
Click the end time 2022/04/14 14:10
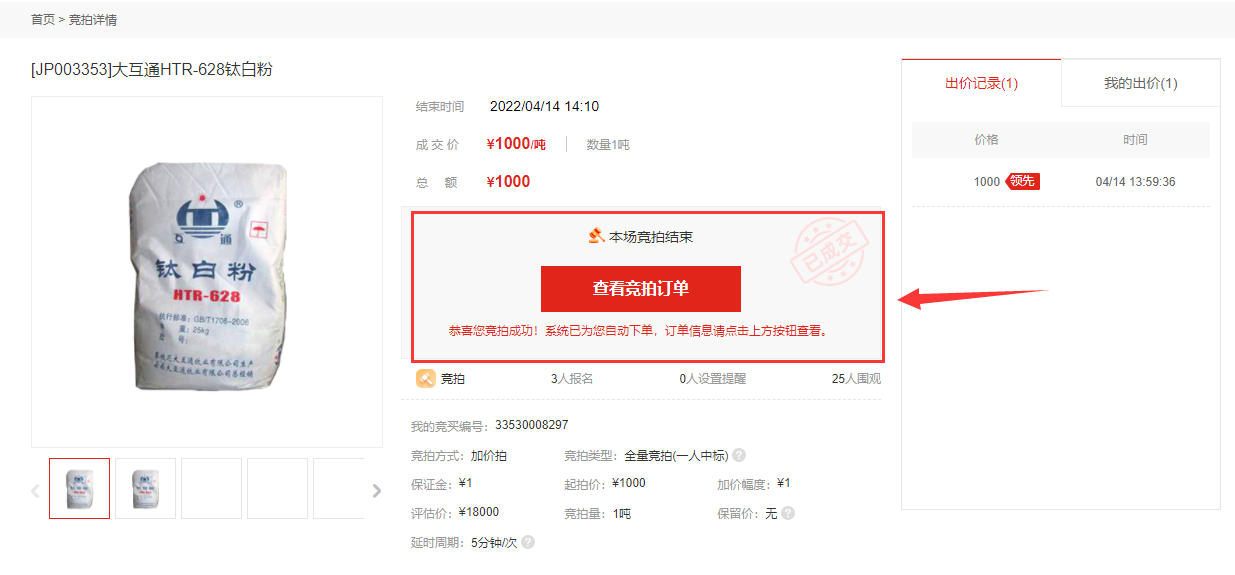pyautogui.click(x=544, y=106)
